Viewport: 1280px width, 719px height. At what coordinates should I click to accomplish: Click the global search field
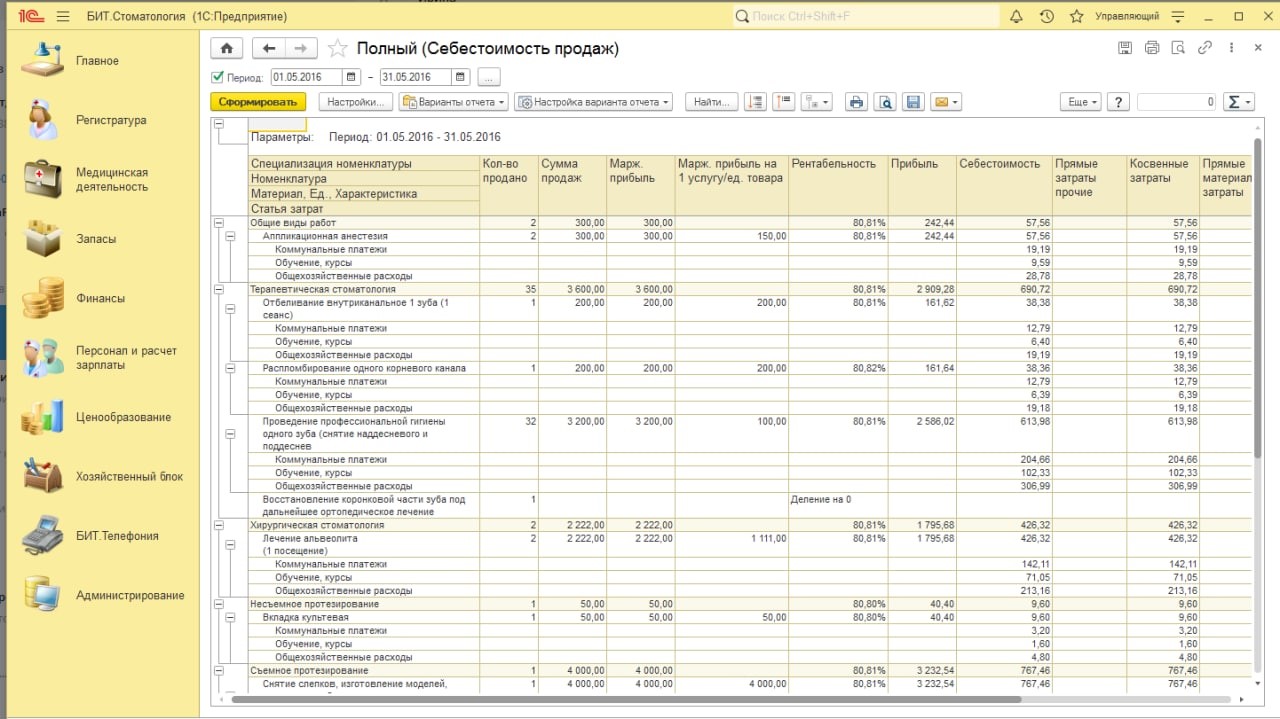point(865,17)
